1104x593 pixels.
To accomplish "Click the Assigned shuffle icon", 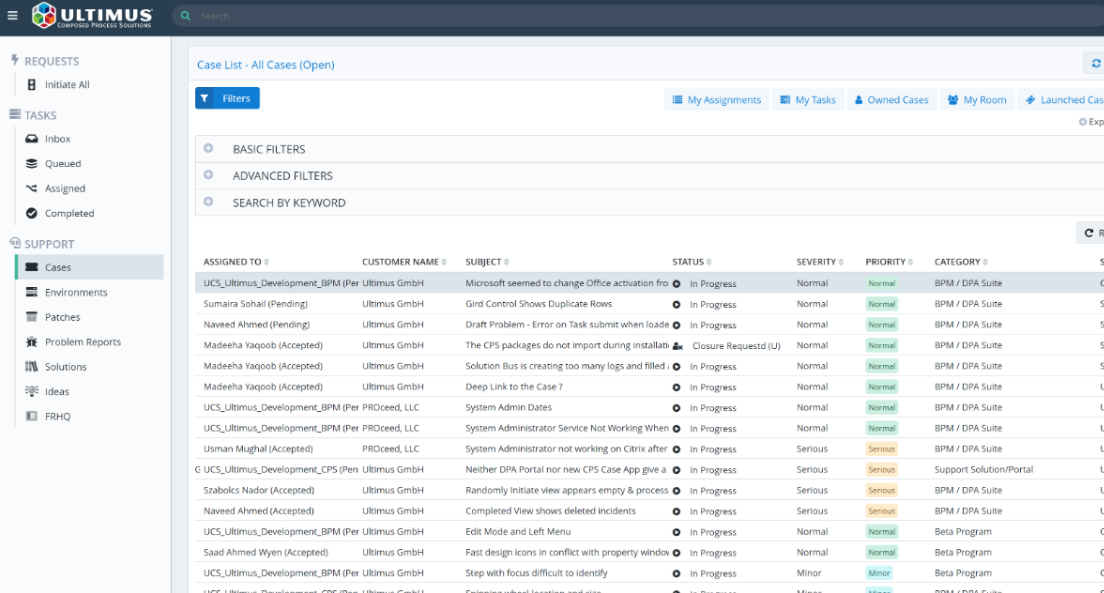I will [x=32, y=188].
